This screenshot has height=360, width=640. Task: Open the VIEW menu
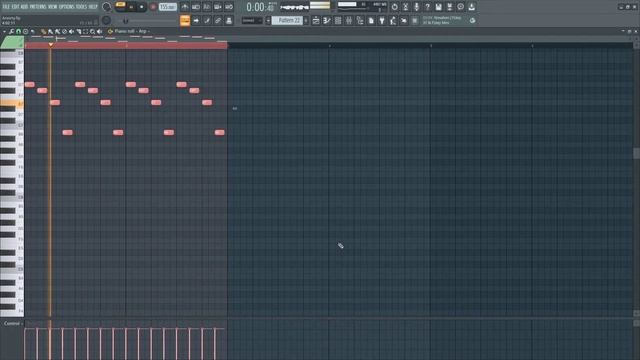click(x=53, y=7)
